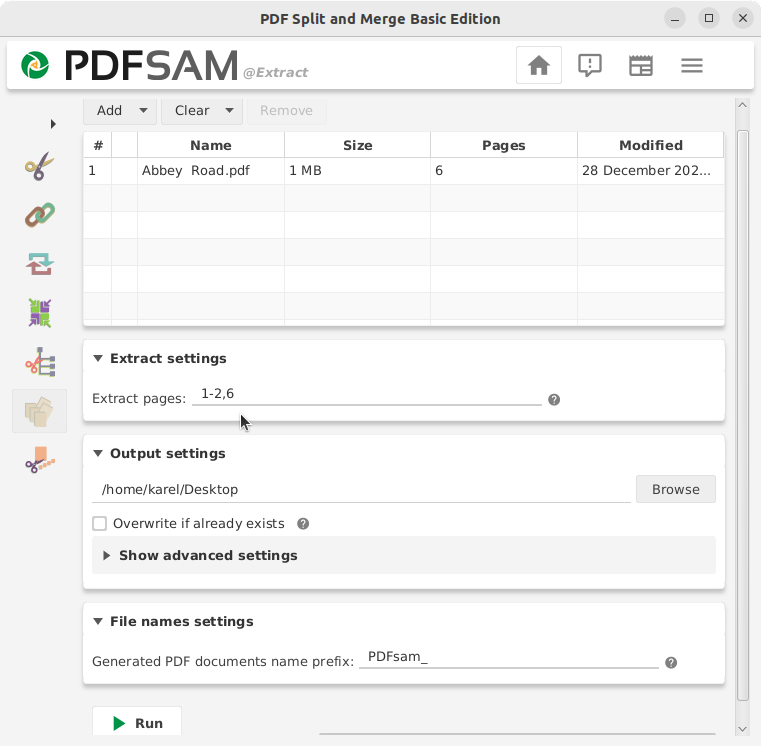The image size is (761, 746).
Task: Maximize the PDFsam window
Action: (x=709, y=18)
